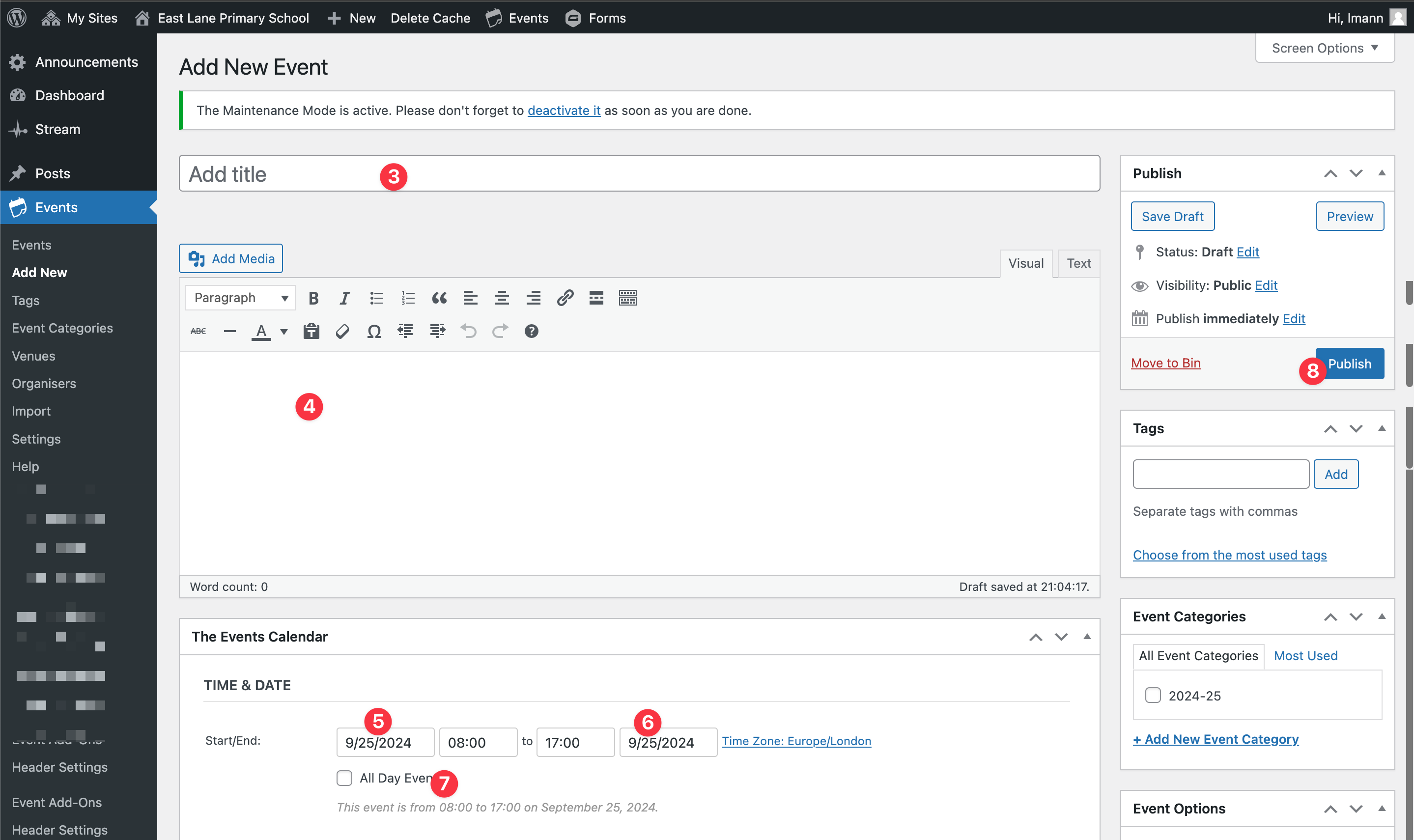Open the Time Zone: Europe/London link
The width and height of the screenshot is (1414, 840).
(x=796, y=741)
